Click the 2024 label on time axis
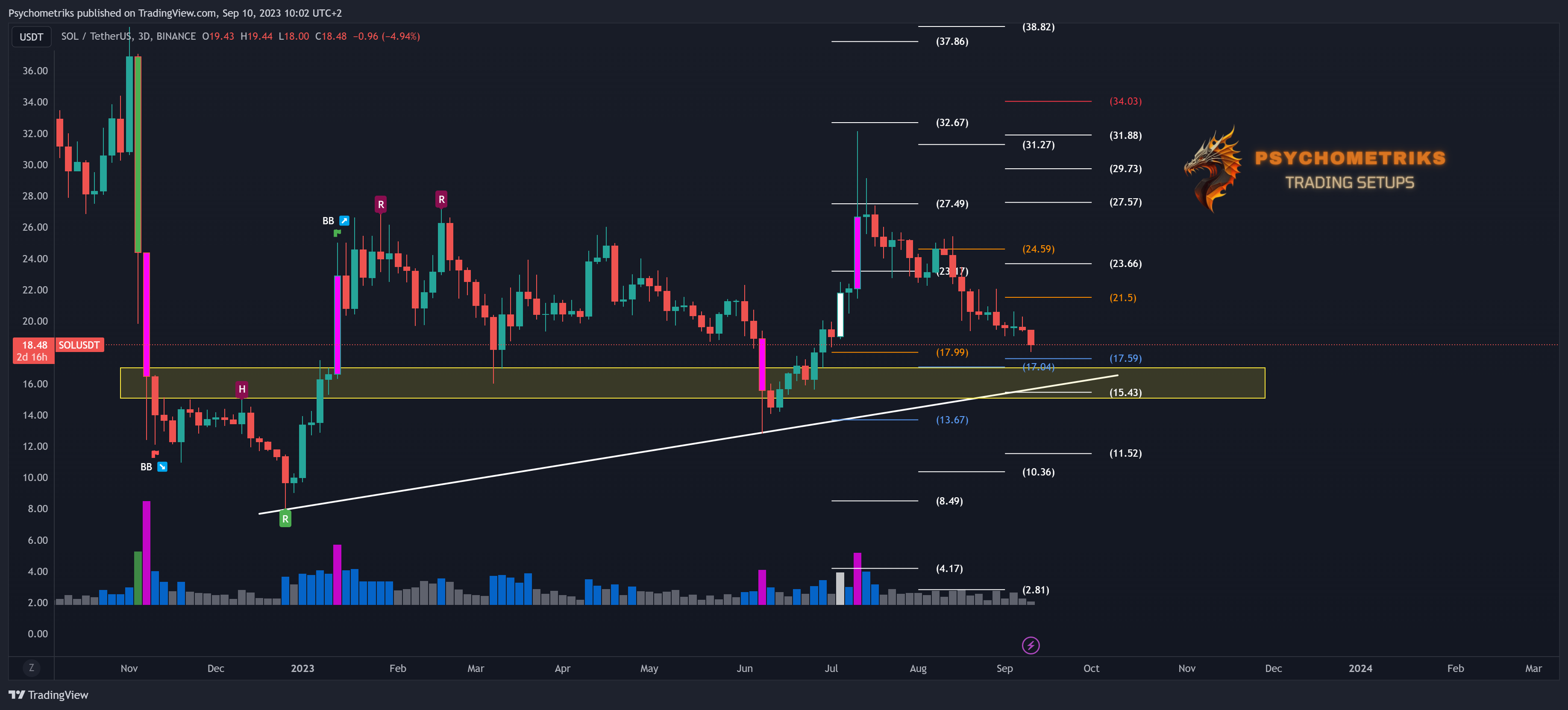 1360,668
